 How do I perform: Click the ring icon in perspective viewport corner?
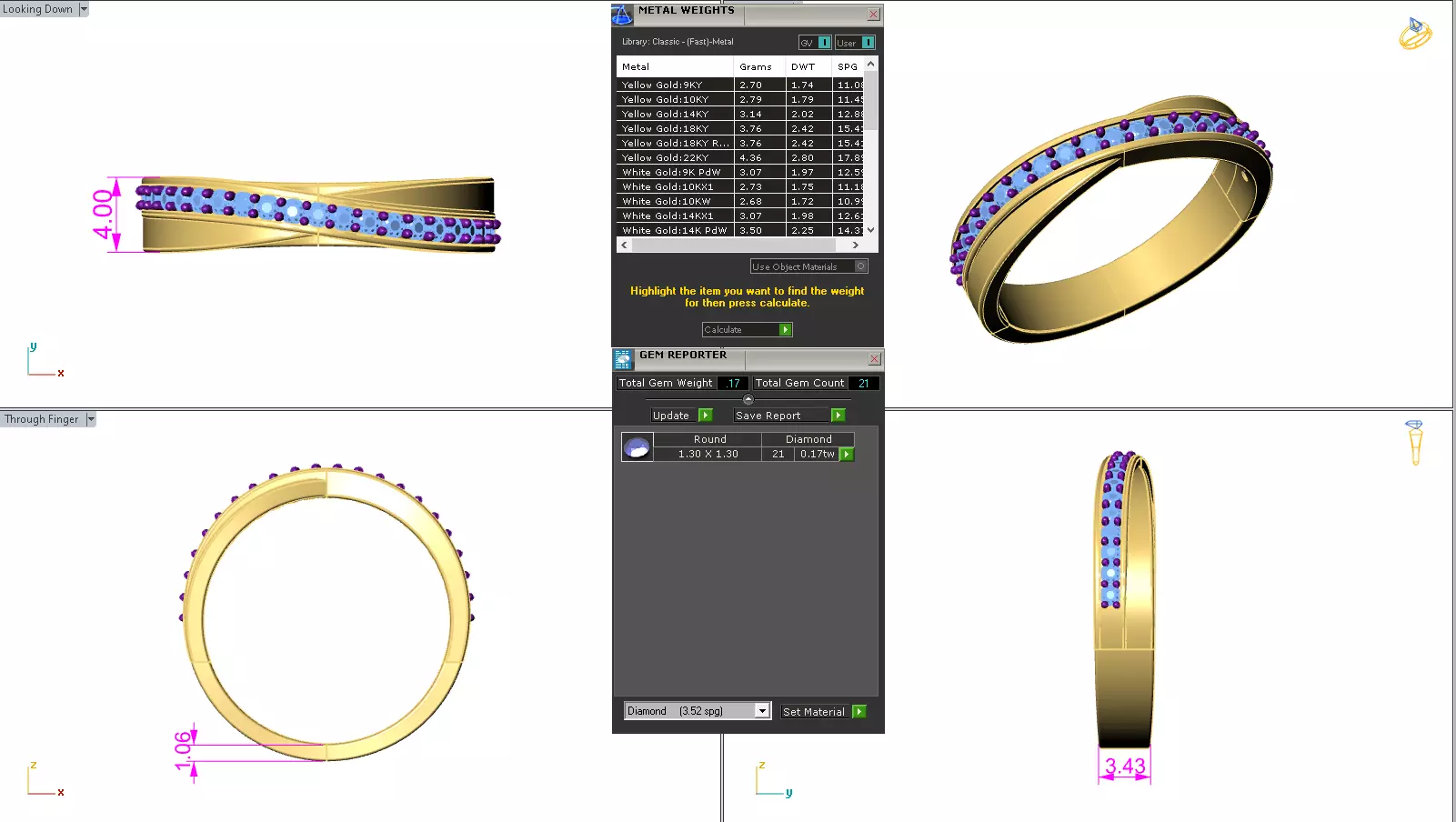pyautogui.click(x=1415, y=33)
